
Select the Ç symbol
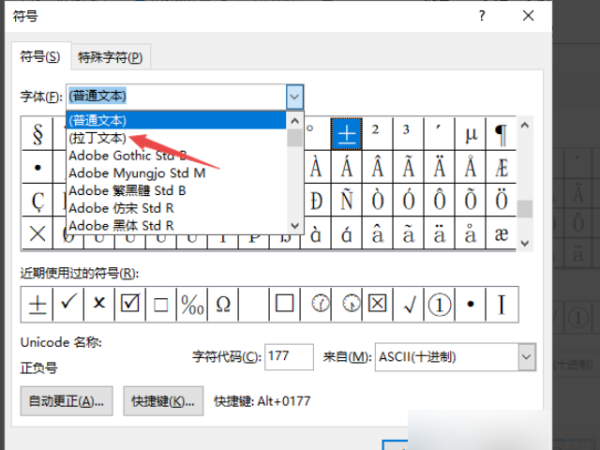[x=37, y=201]
